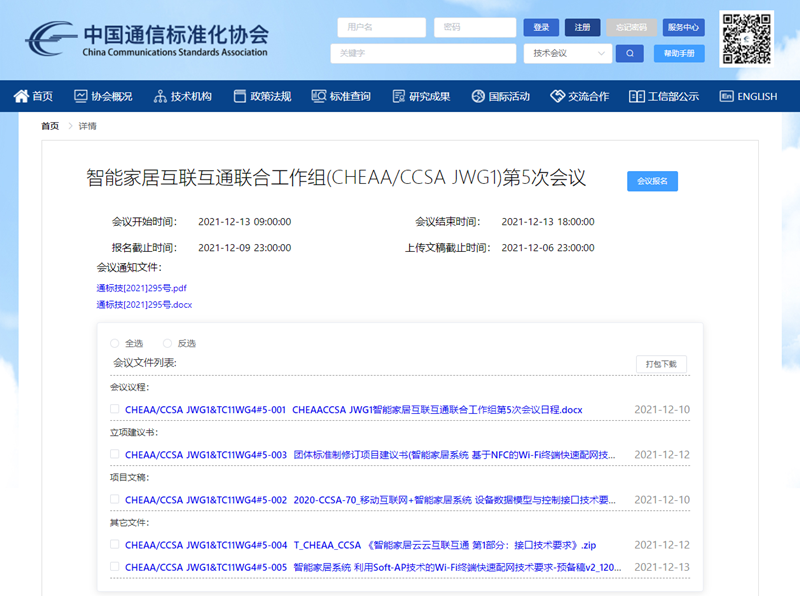The height and width of the screenshot is (596, 800).
Task: Tick the checkbox for file #5-004
Action: pyautogui.click(x=115, y=545)
